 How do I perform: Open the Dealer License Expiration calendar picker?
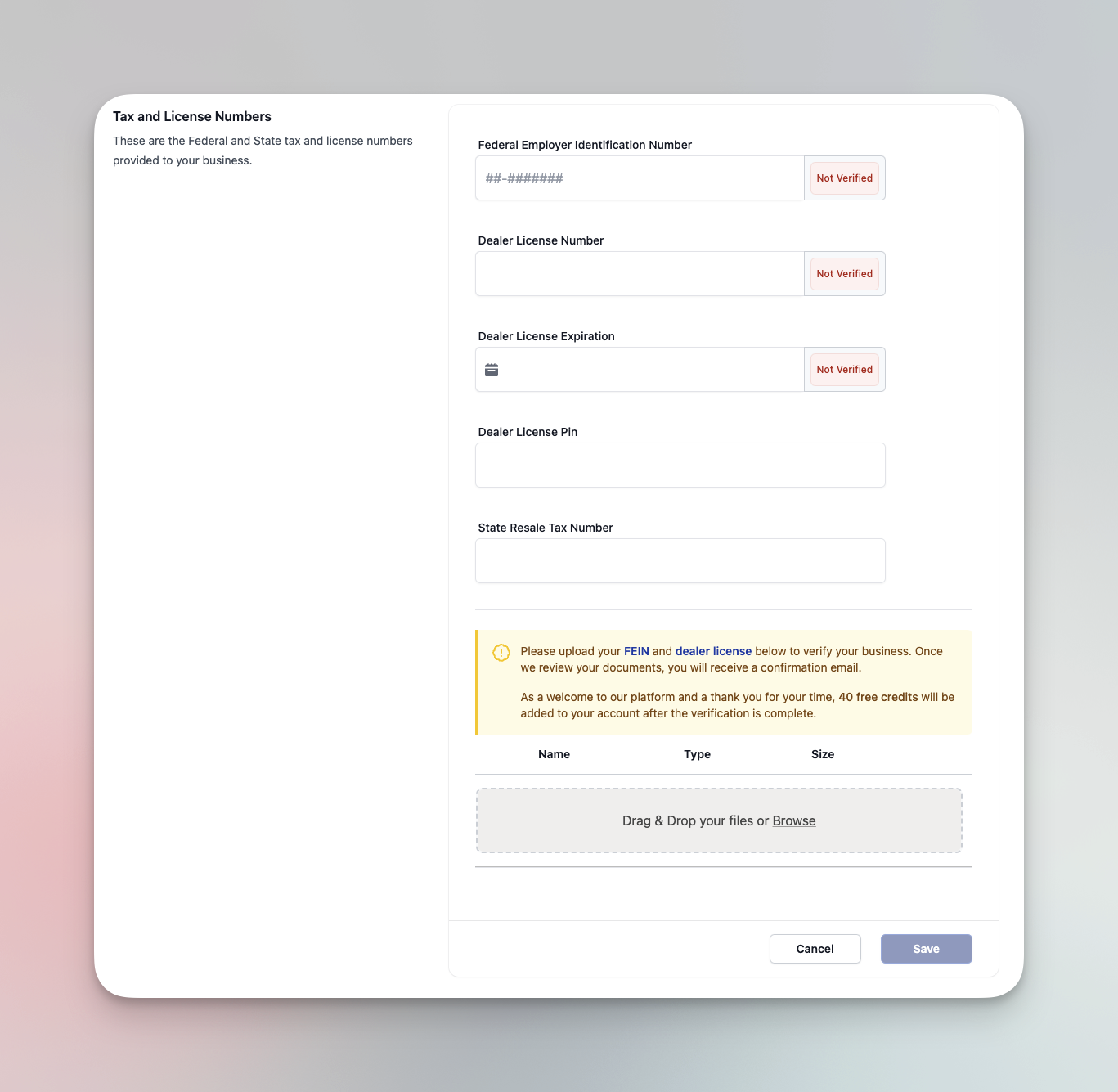click(492, 370)
